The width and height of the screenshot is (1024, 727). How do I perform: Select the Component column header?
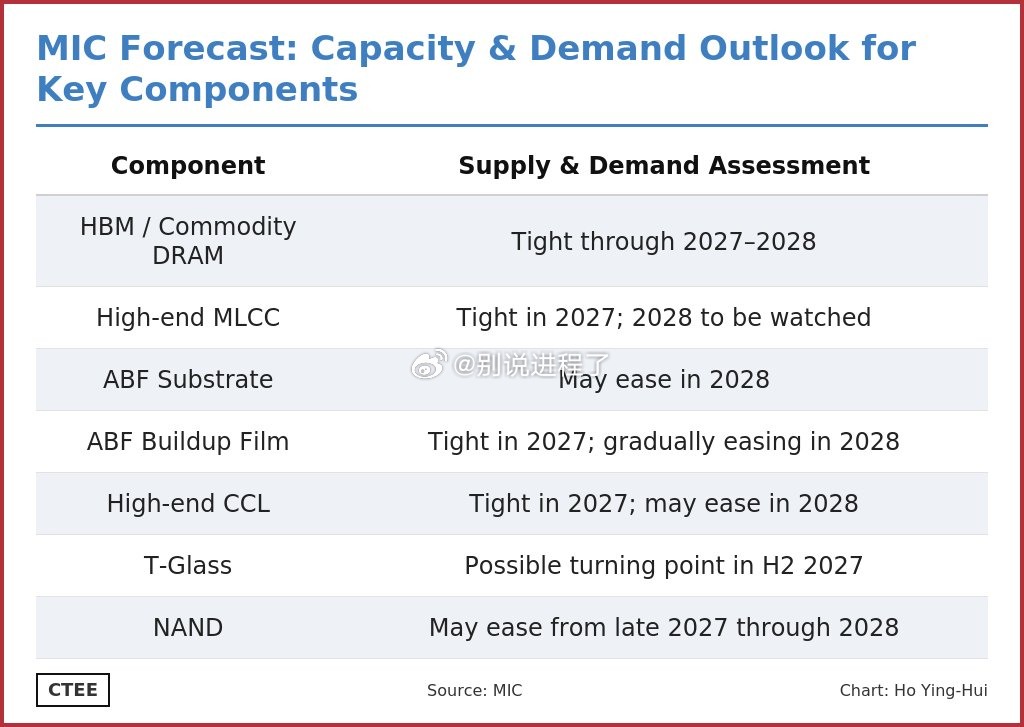pos(188,165)
